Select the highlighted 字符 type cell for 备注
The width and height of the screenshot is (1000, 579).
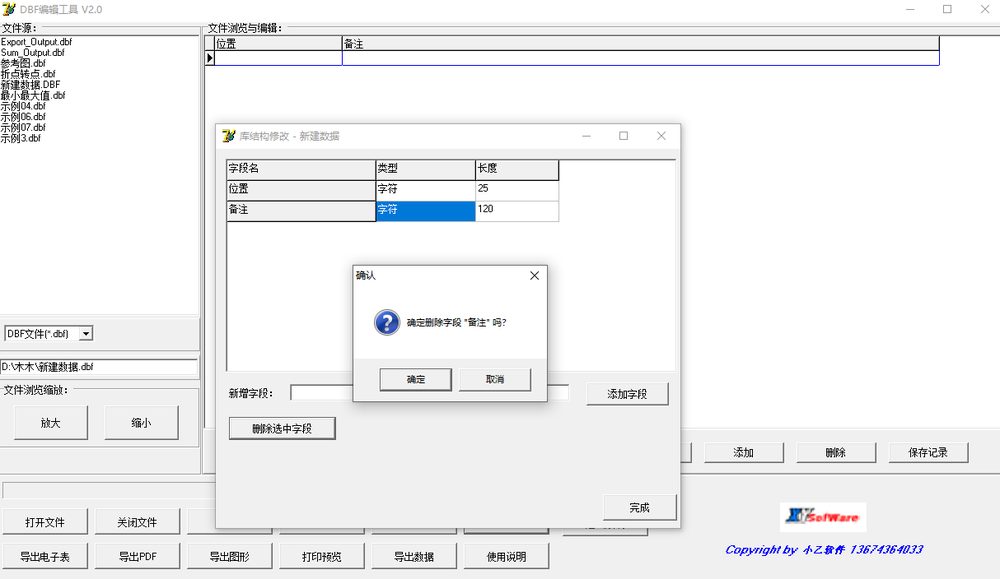[425, 210]
